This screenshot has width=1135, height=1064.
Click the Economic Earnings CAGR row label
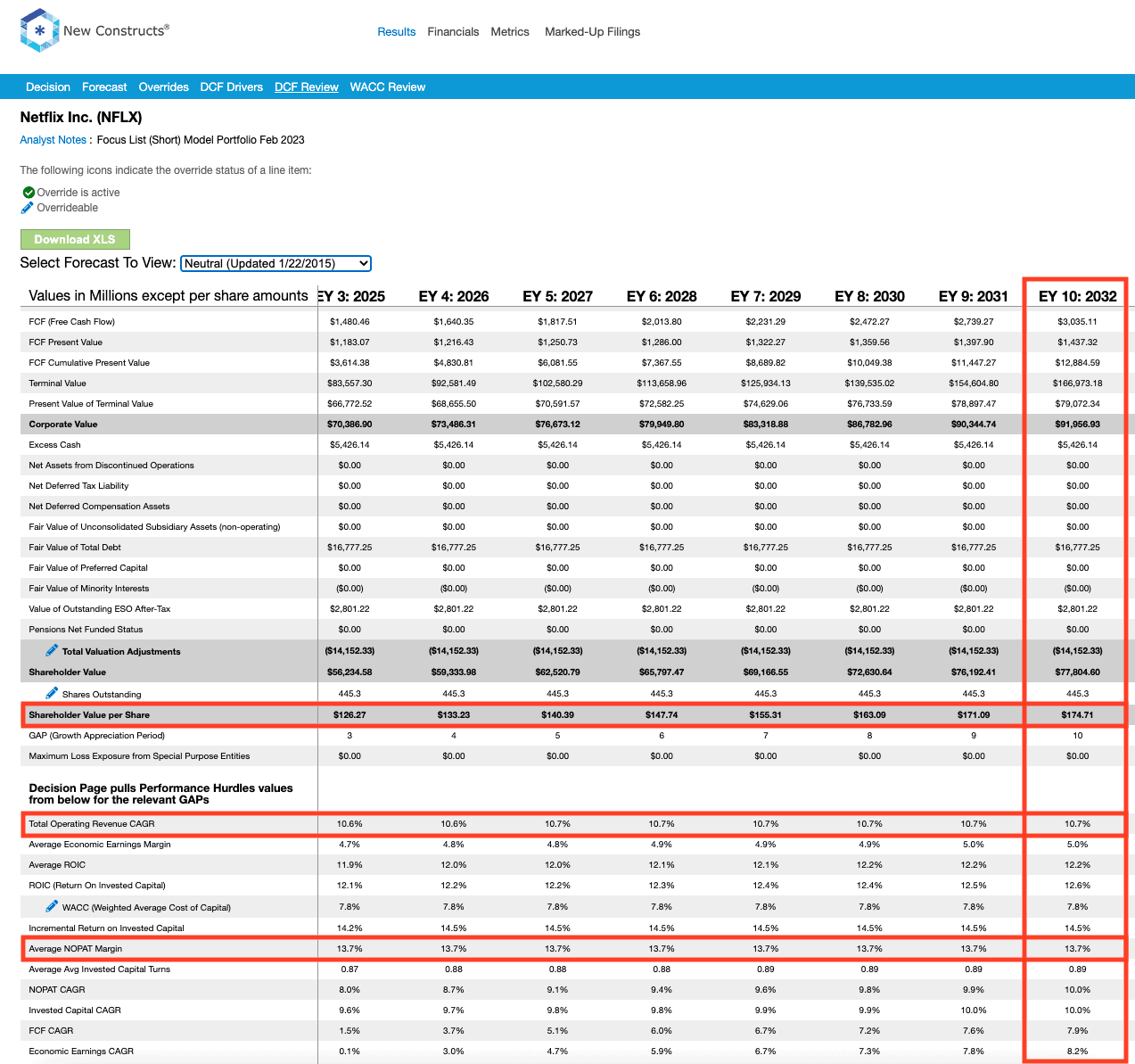(x=81, y=1052)
